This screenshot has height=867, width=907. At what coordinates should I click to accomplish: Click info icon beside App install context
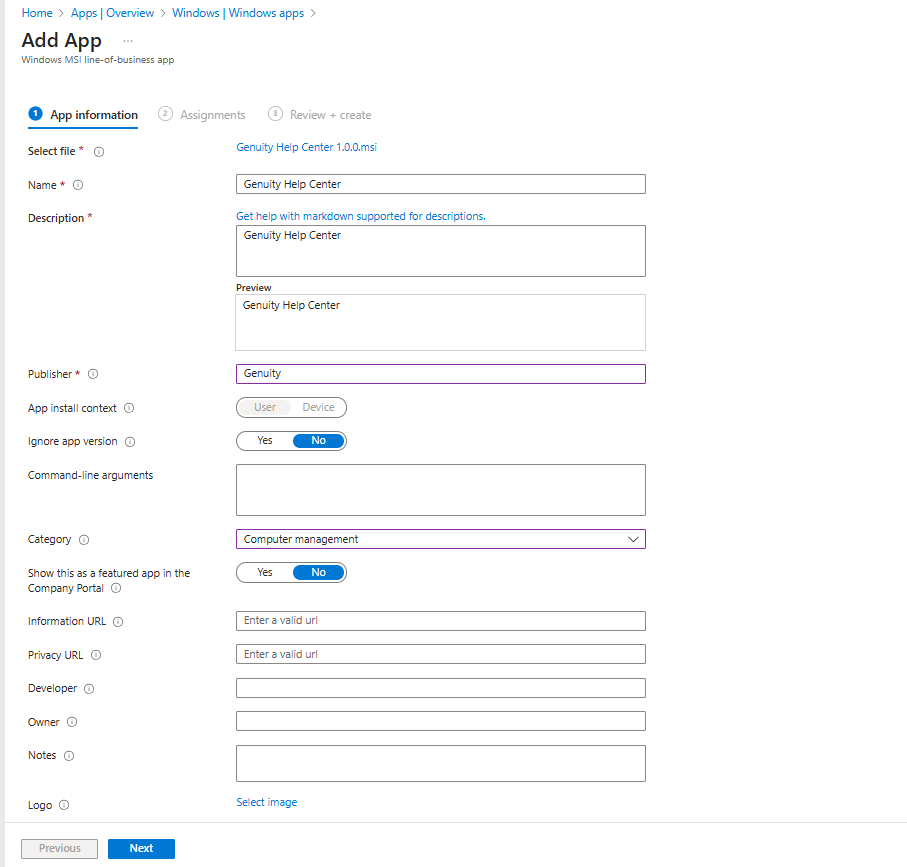pyautogui.click(x=130, y=408)
